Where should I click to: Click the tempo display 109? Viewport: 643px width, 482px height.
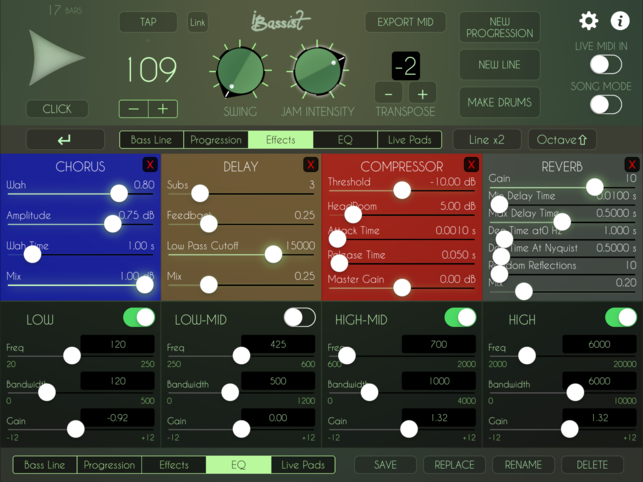point(151,69)
